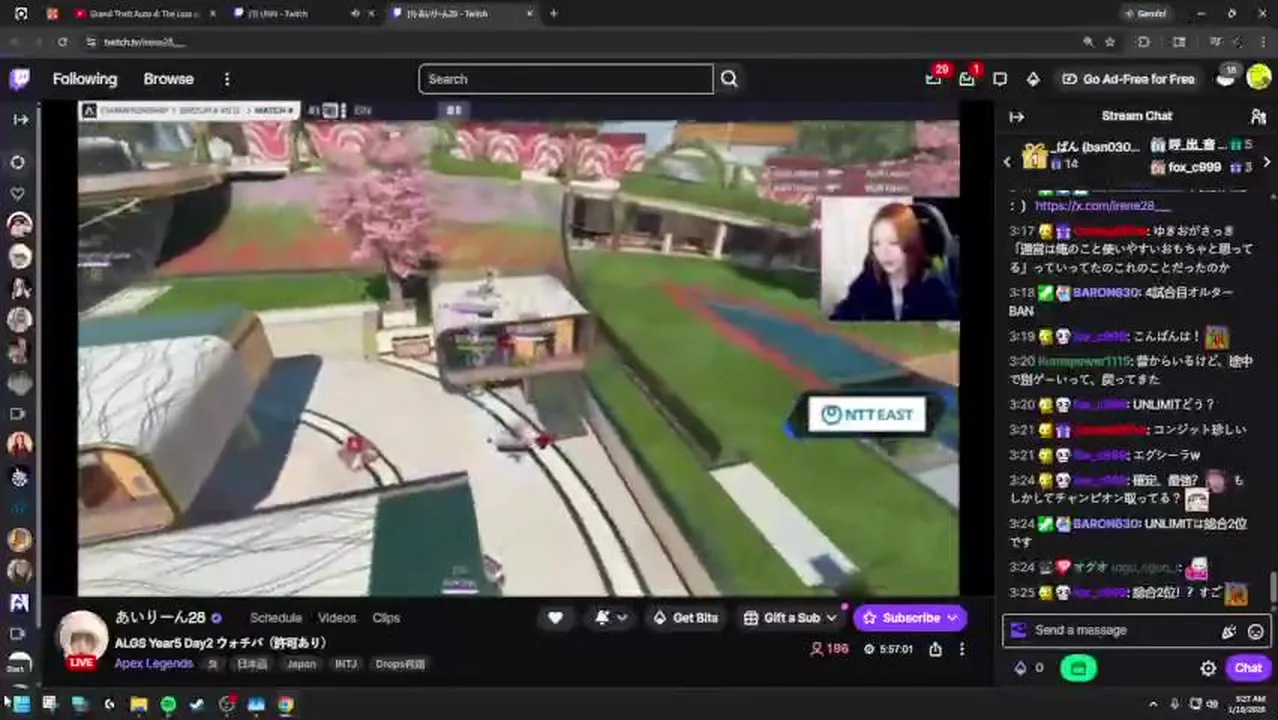Click the Get Bits button
Image resolution: width=1278 pixels, height=720 pixels.
(685, 618)
